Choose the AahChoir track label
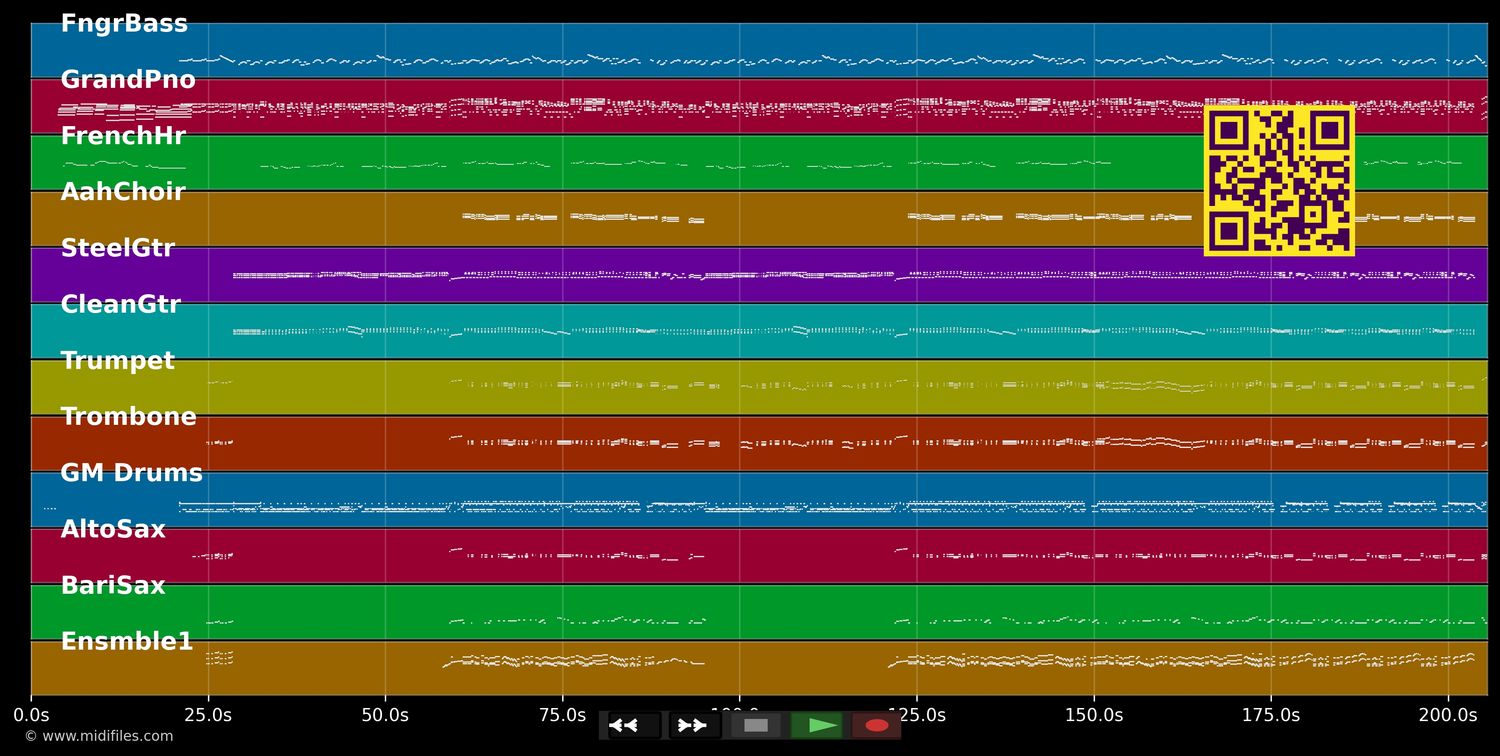The image size is (1500, 756). (x=123, y=192)
